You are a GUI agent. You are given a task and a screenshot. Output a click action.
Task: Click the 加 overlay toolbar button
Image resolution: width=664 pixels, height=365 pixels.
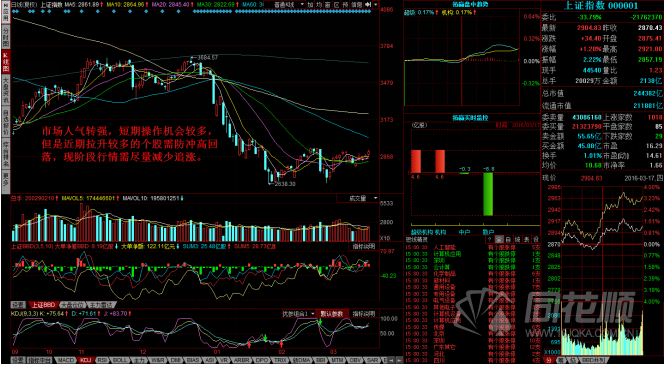click(311, 4)
